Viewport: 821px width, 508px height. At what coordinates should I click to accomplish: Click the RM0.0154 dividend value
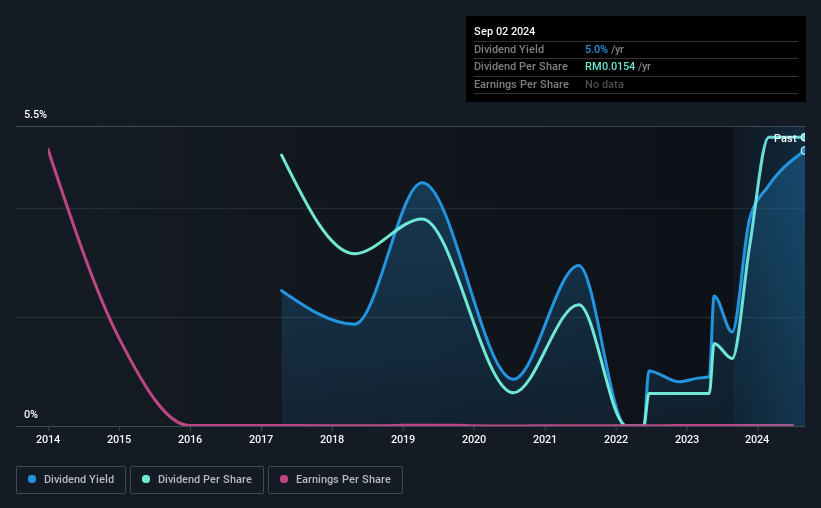(x=610, y=67)
